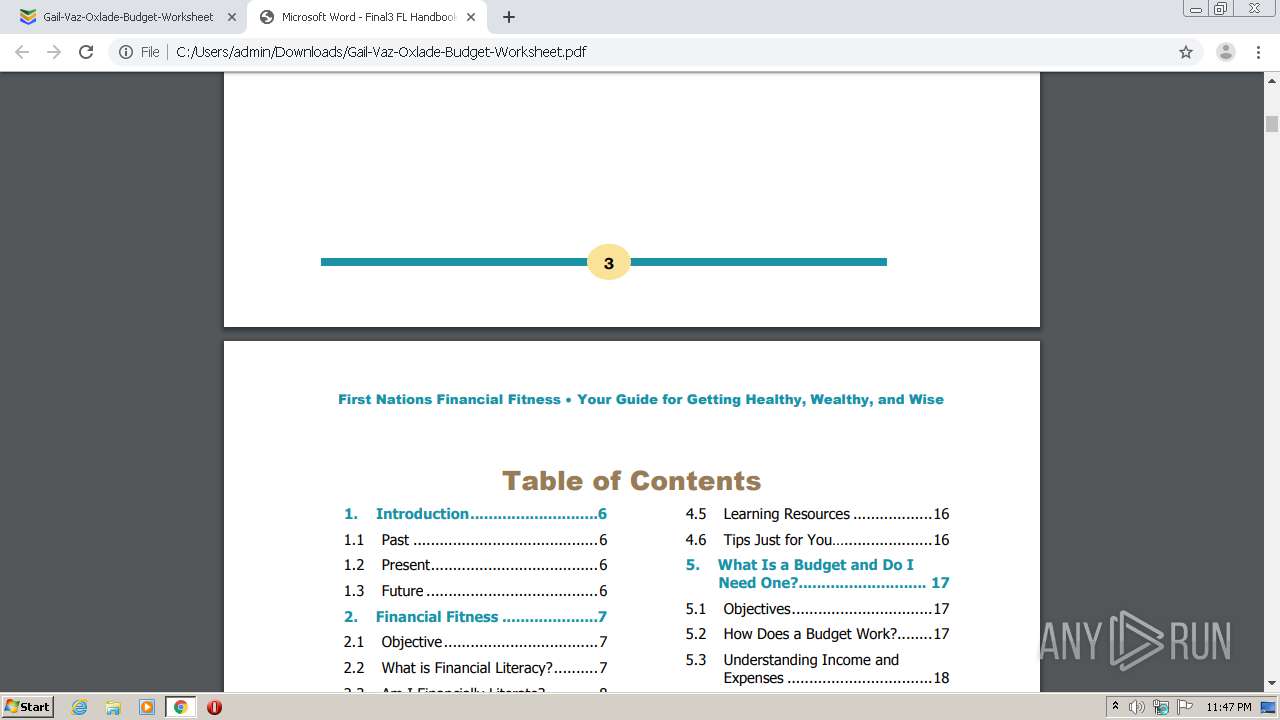The height and width of the screenshot is (720, 1280).
Task: Jump to the Introduction section entry
Action: (476, 514)
